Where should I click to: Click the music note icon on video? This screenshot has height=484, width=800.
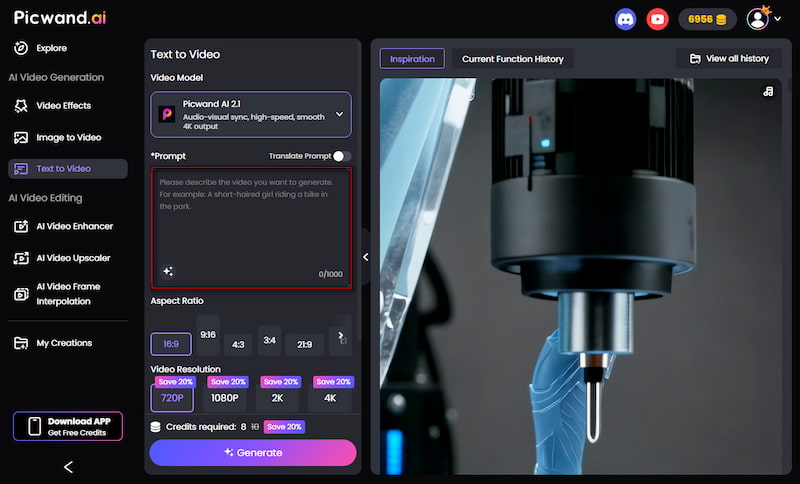click(767, 92)
